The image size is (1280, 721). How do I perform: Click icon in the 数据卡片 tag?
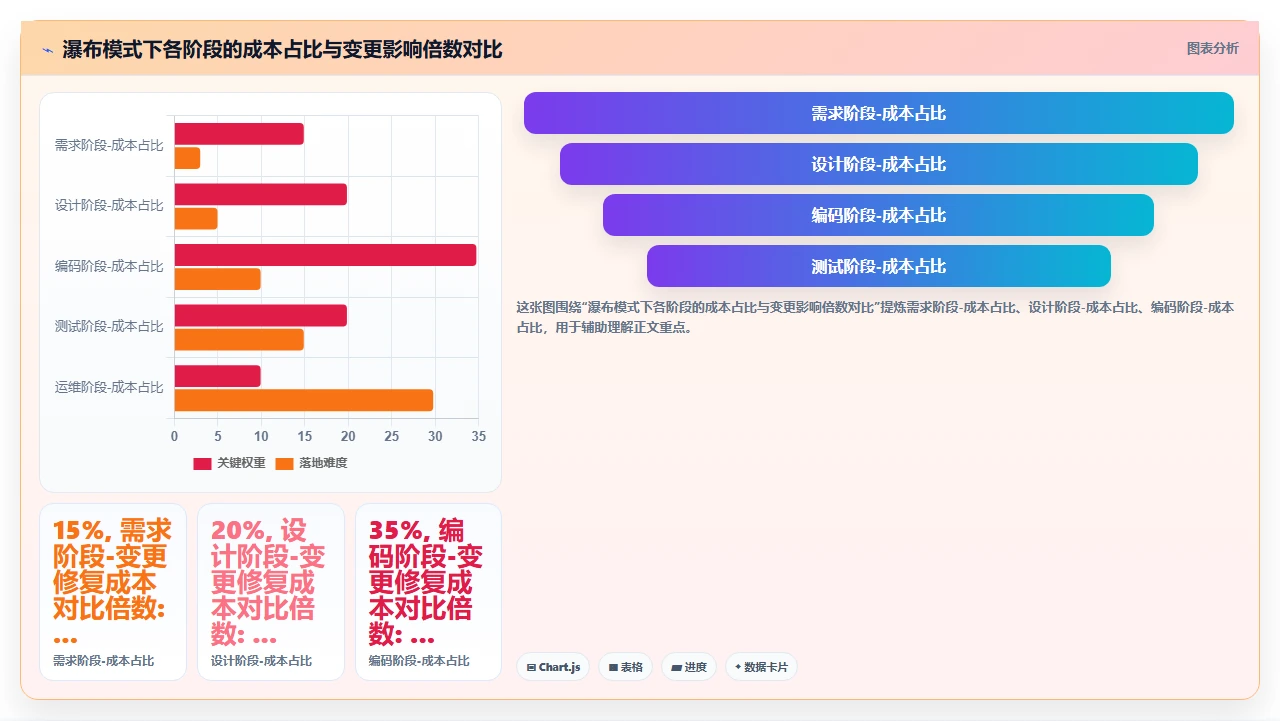click(738, 667)
